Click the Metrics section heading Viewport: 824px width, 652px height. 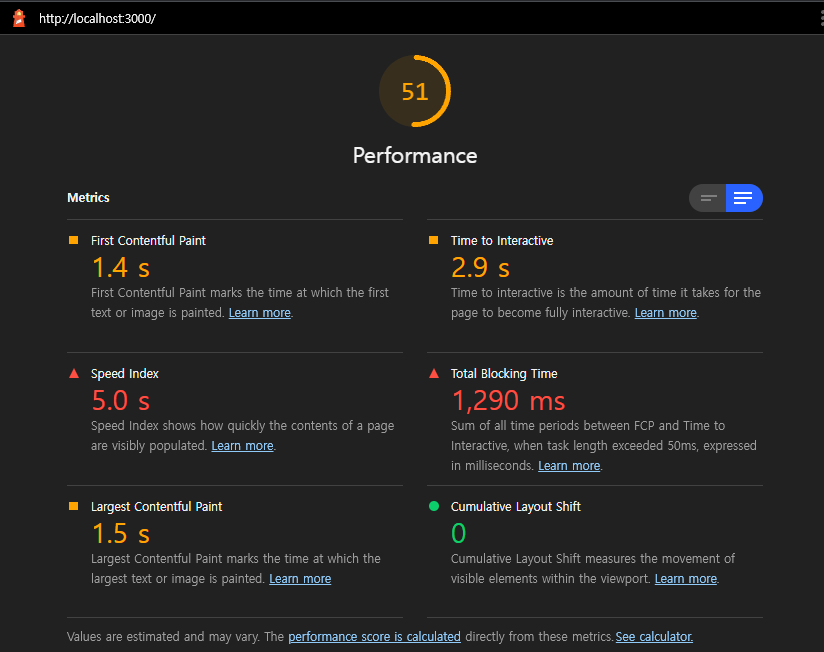88,198
